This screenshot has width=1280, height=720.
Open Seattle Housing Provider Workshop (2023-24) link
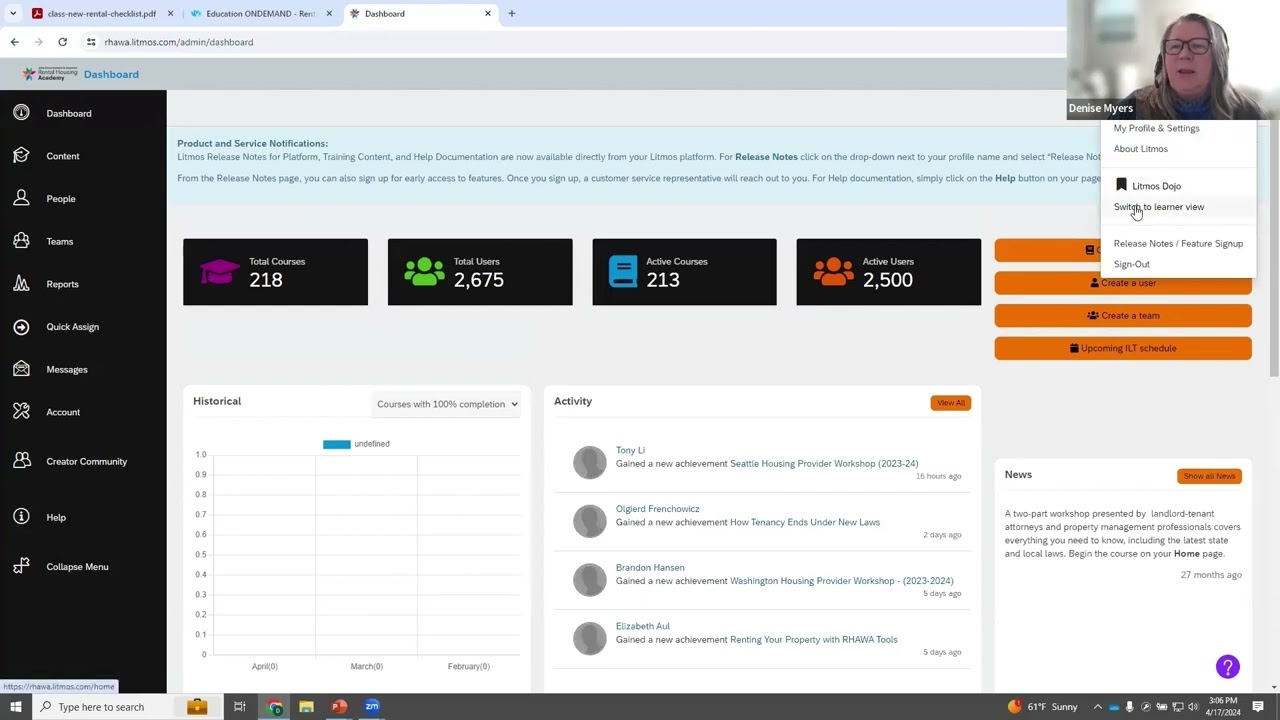tap(824, 464)
